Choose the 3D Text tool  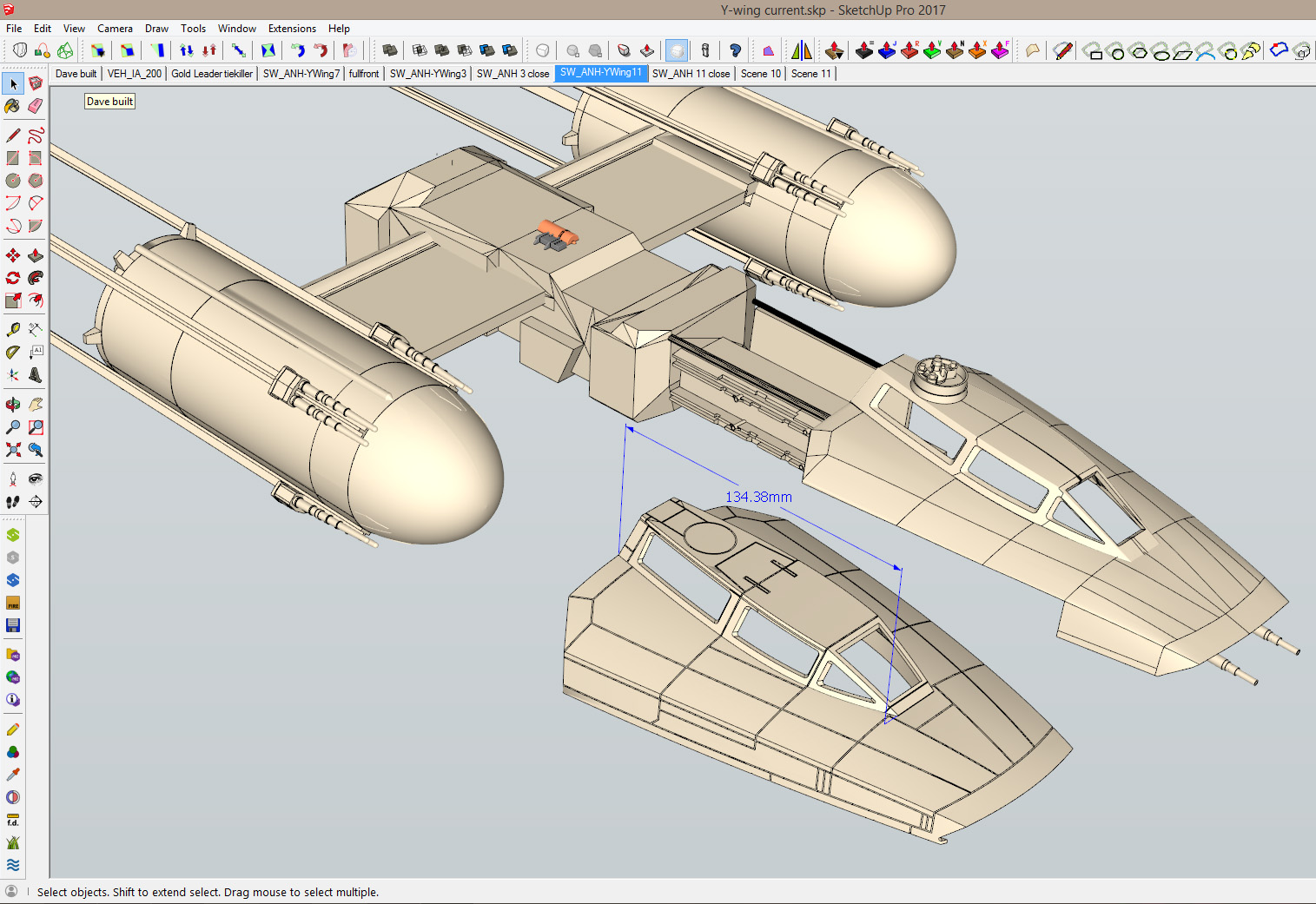pos(36,375)
